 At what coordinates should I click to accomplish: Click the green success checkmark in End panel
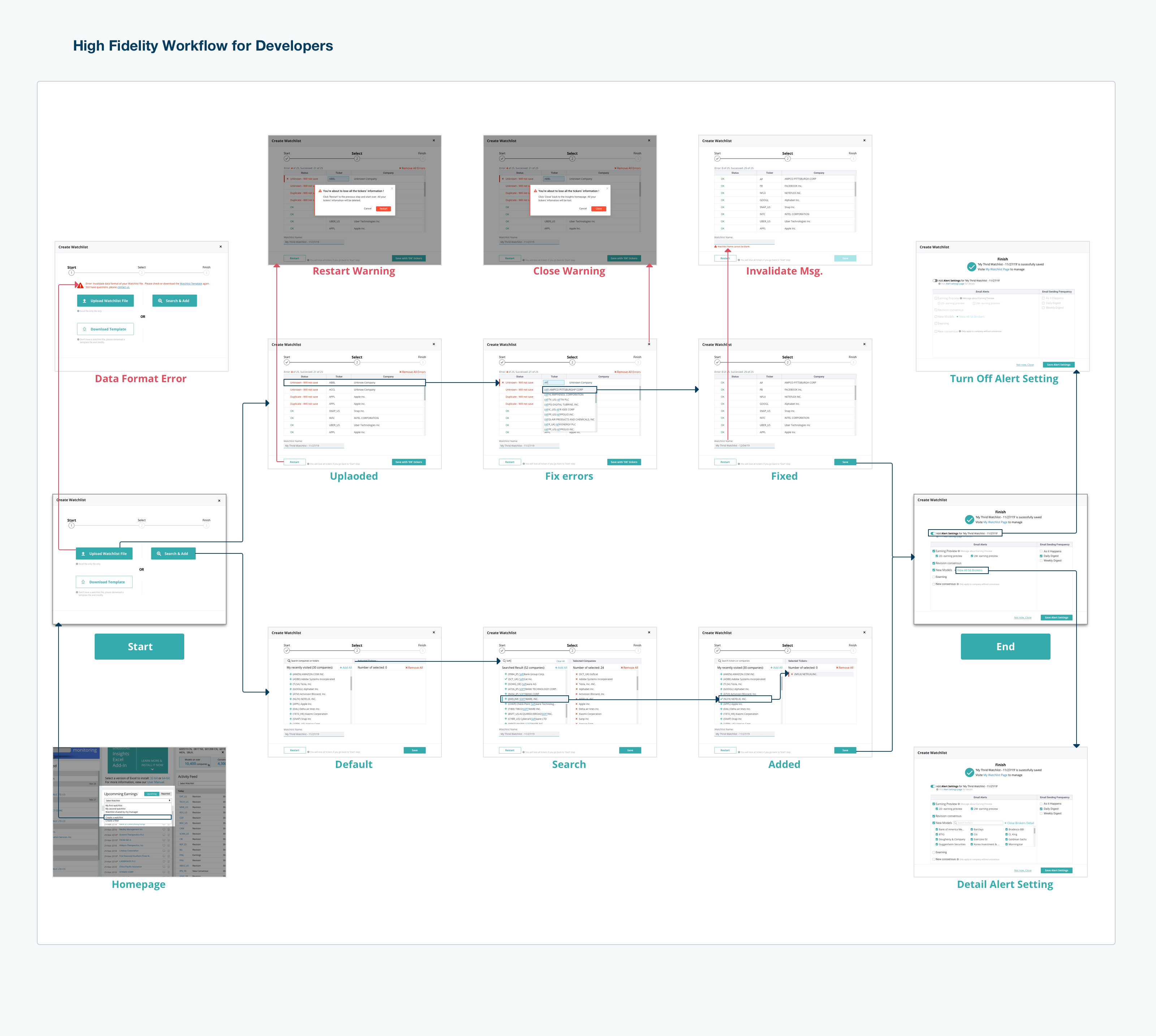(x=970, y=520)
